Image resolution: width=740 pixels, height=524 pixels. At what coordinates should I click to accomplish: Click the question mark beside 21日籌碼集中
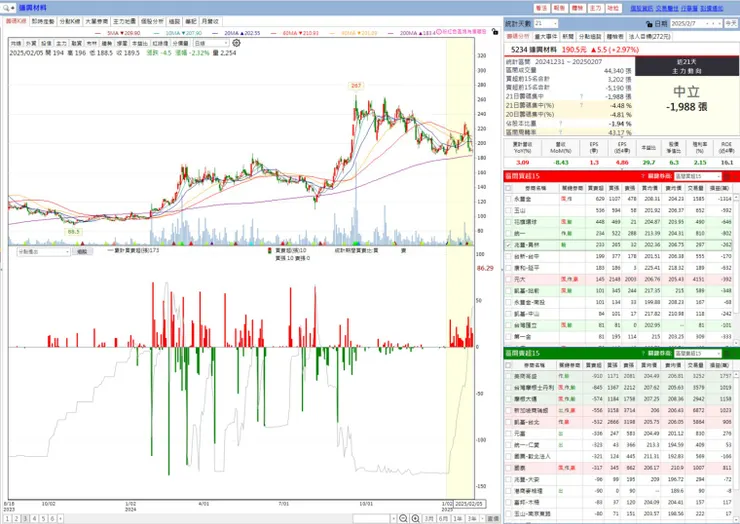point(581,96)
